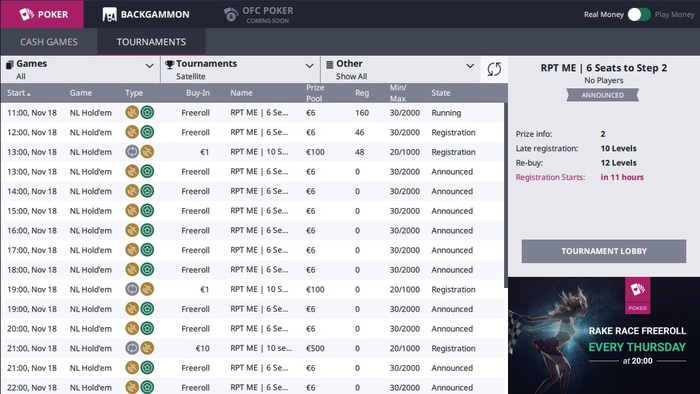The height and width of the screenshot is (394, 700).
Task: Click the gold type icon on 12:00 row
Action: (132, 132)
